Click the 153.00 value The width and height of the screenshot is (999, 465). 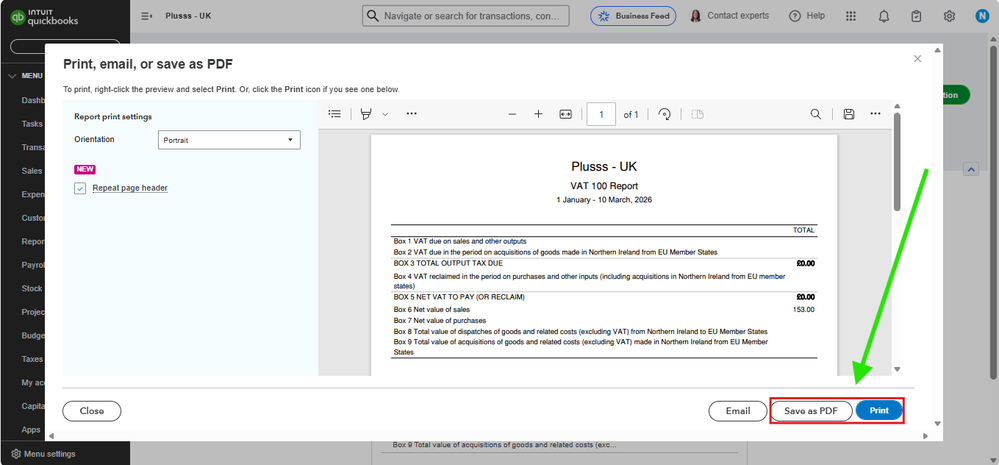tap(803, 310)
